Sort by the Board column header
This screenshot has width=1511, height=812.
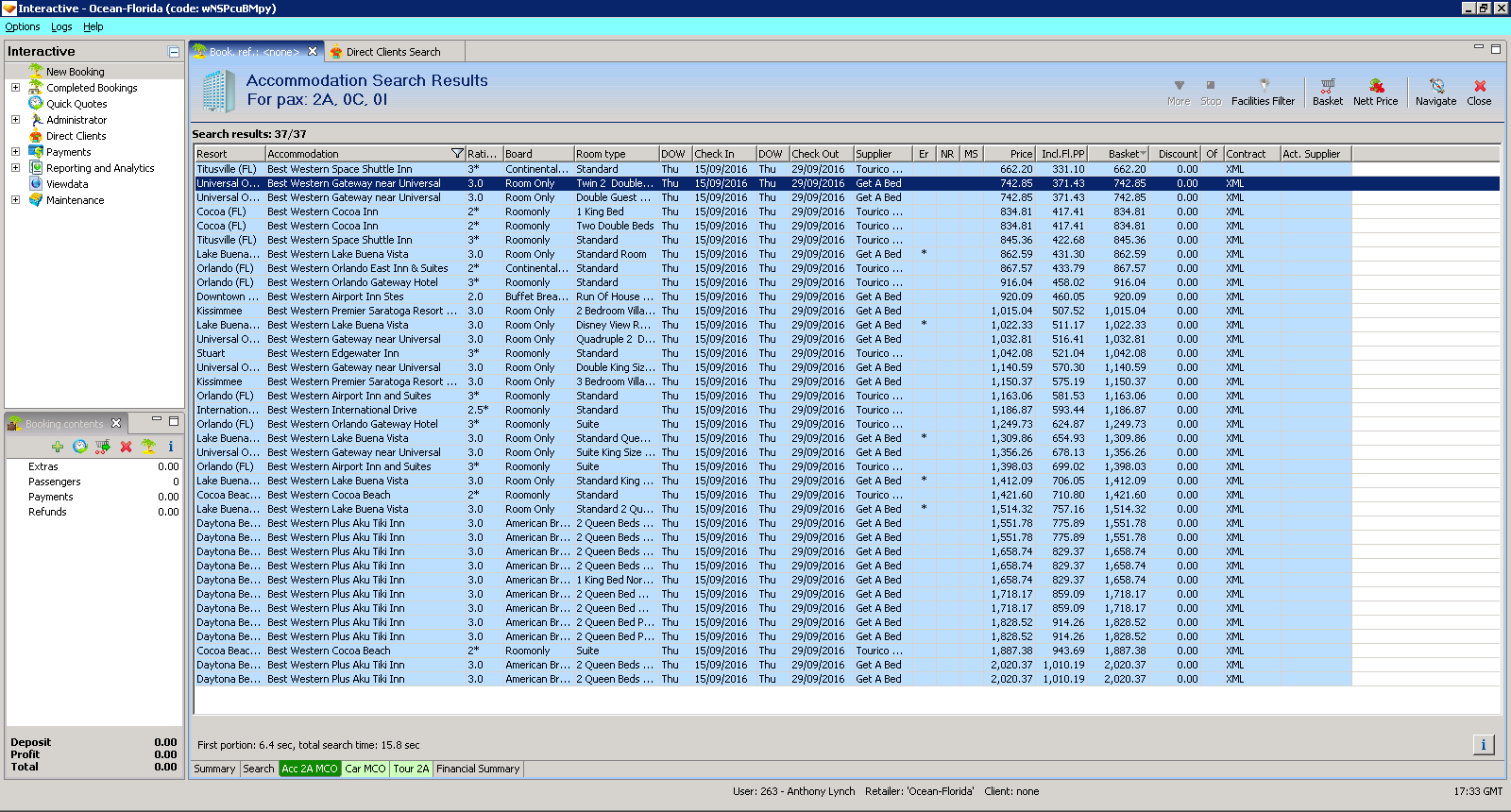click(x=538, y=154)
